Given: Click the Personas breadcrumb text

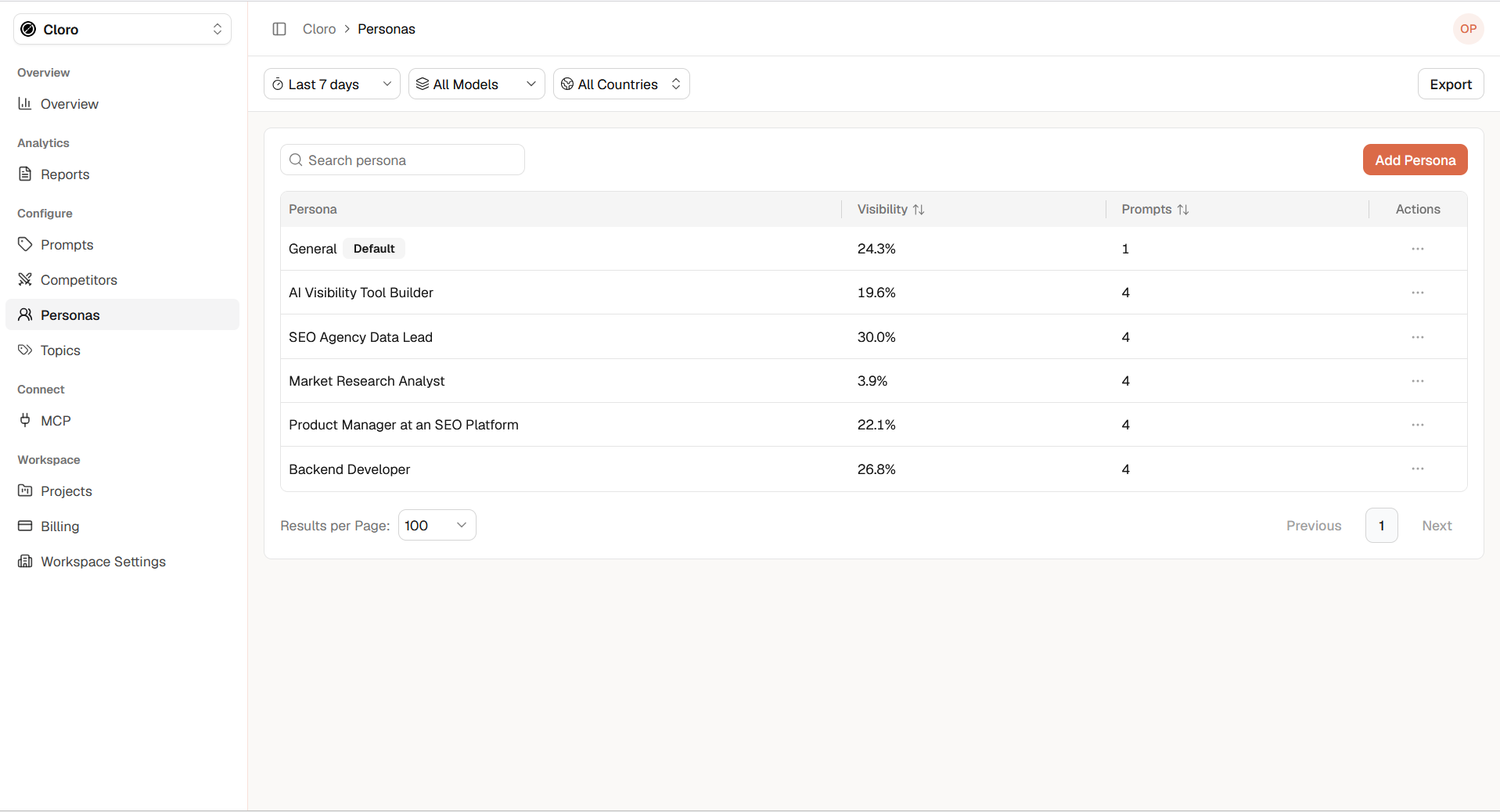Looking at the screenshot, I should [387, 29].
